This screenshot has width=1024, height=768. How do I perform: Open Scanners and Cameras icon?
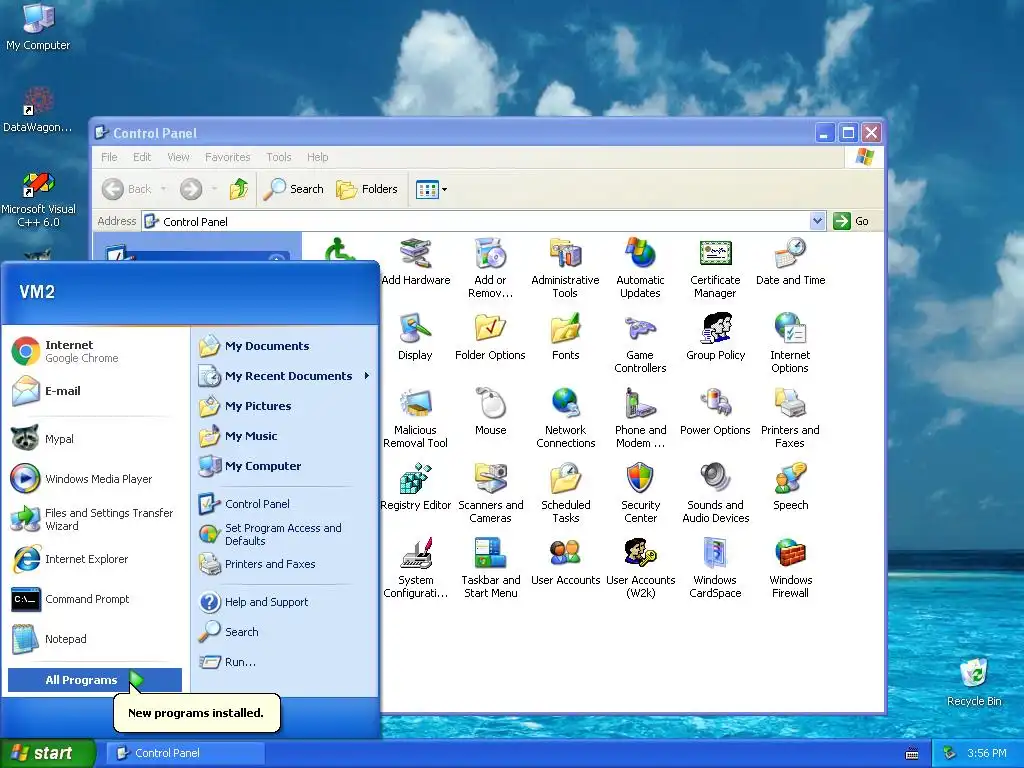490,494
